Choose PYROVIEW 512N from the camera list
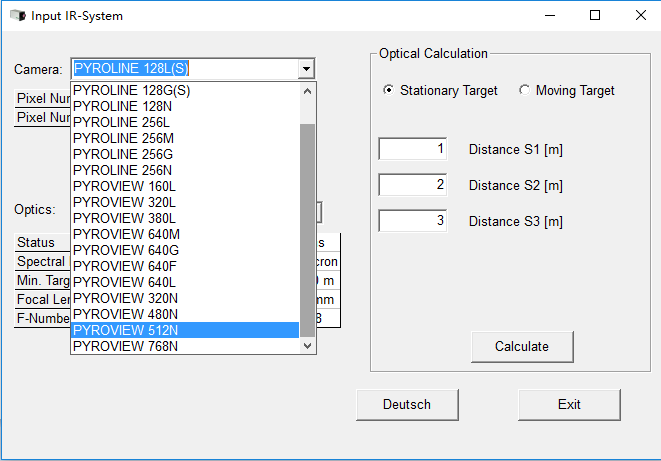The width and height of the screenshot is (661, 461). pos(185,330)
